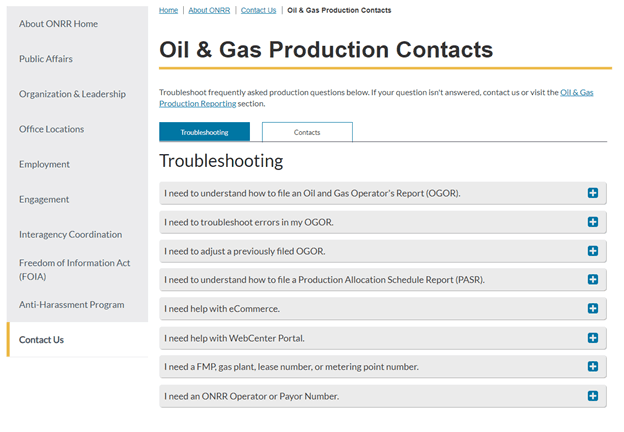Click the Contact Us breadcrumb link

point(258,10)
